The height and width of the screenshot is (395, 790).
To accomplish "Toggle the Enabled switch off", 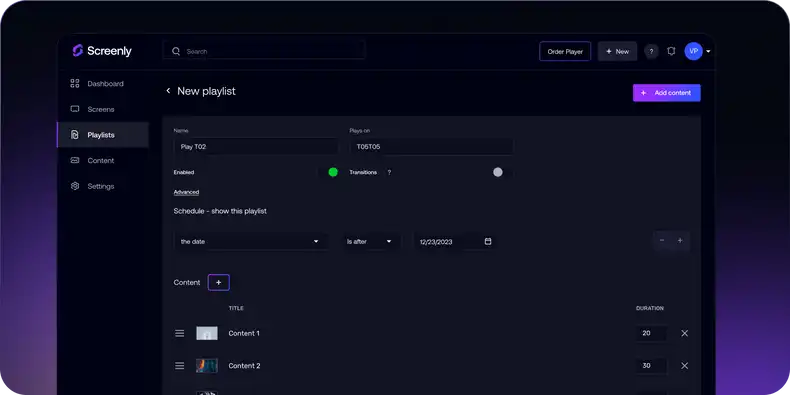I will (328, 172).
